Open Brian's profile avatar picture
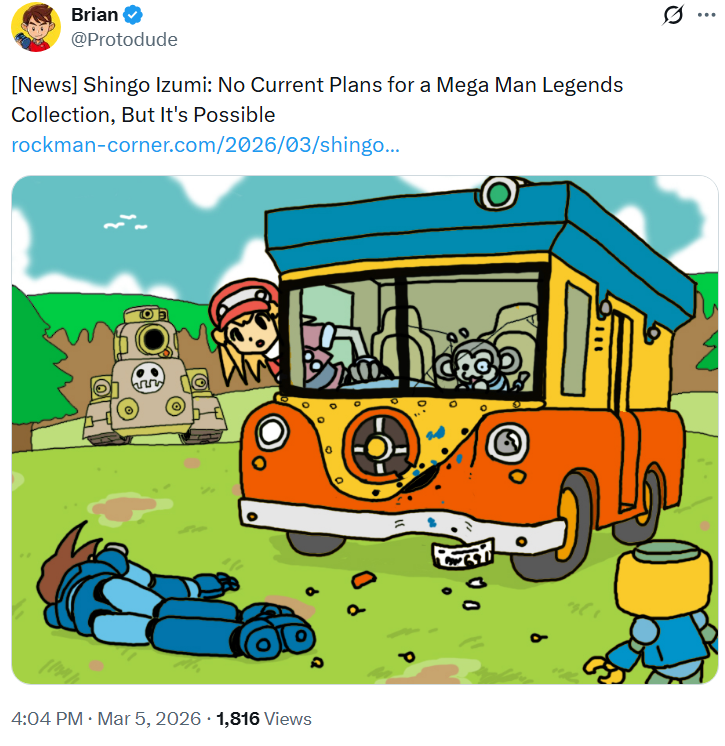Image resolution: width=725 pixels, height=746 pixels. pos(36,27)
